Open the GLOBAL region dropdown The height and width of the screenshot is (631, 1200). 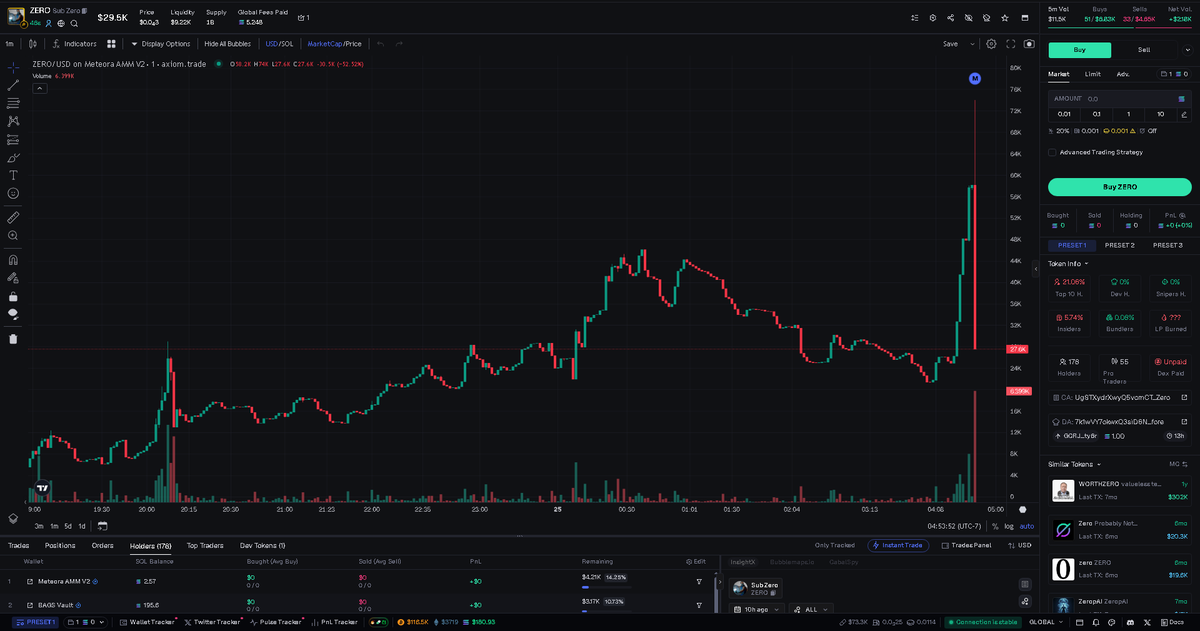coord(1045,622)
